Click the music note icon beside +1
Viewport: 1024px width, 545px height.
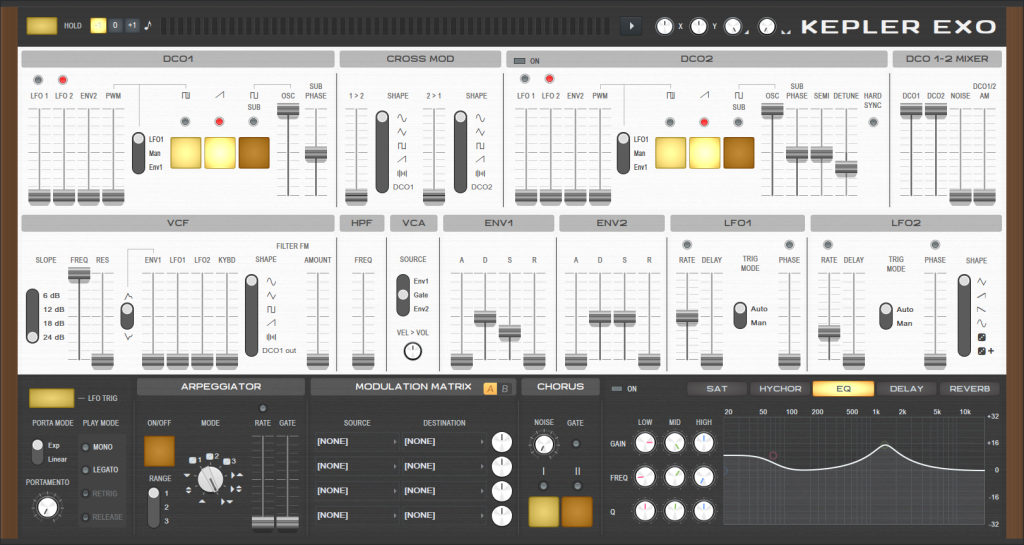pyautogui.click(x=148, y=25)
